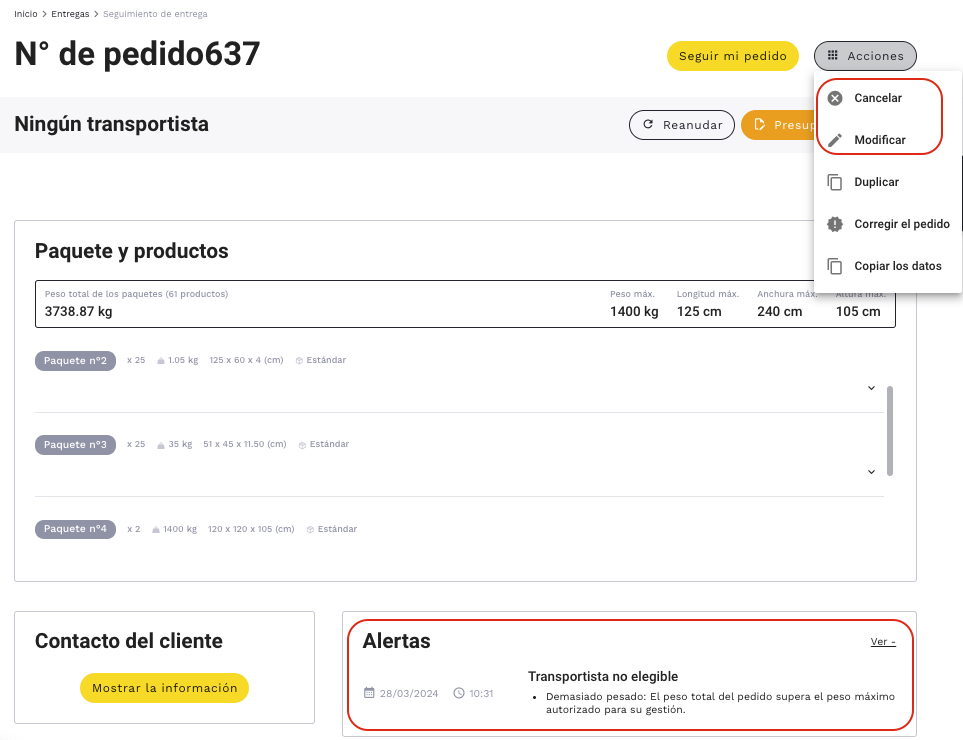This screenshot has height=740, width=963.
Task: Open the Acciones dropdown menu
Action: [865, 56]
